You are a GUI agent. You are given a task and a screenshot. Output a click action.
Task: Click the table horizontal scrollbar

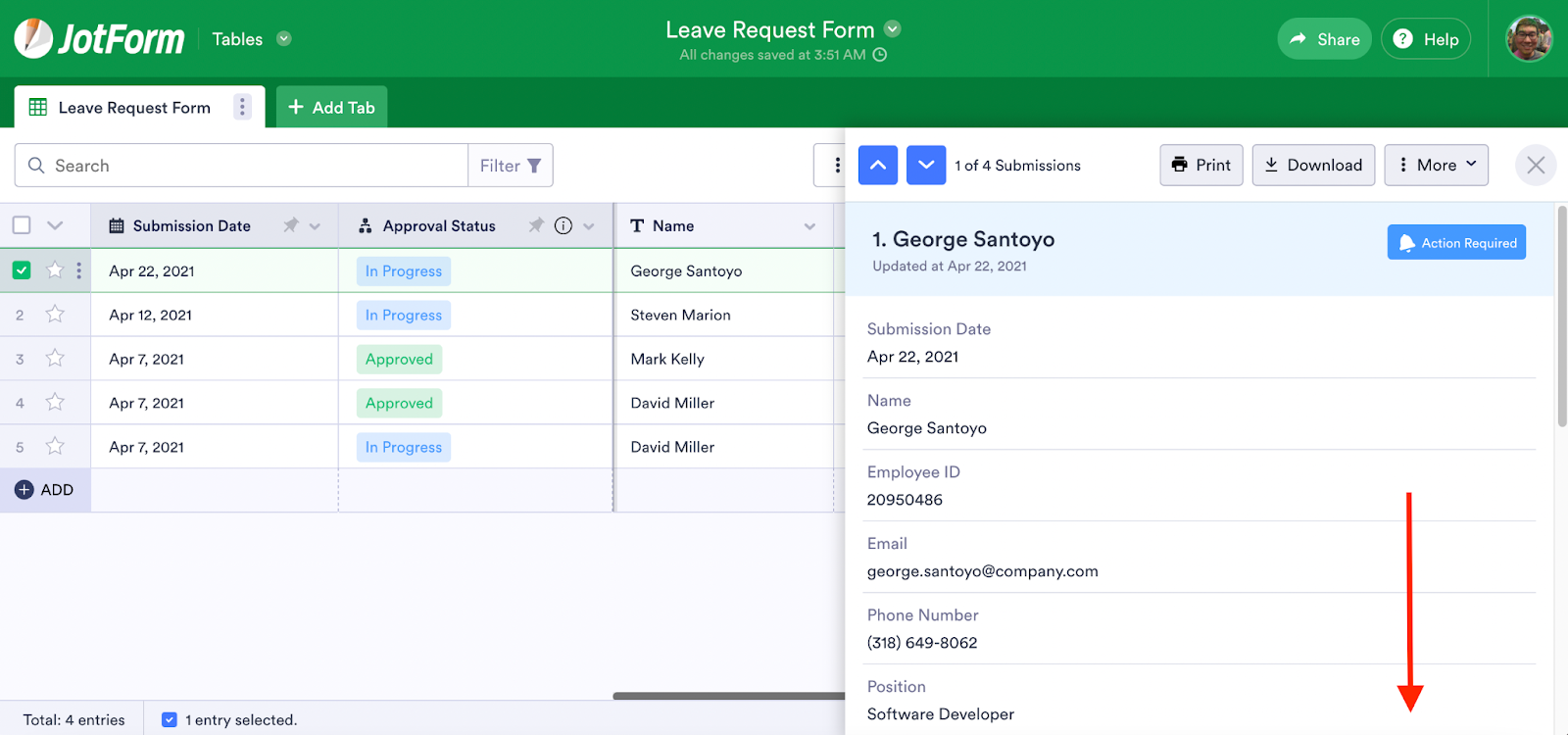pos(729,696)
